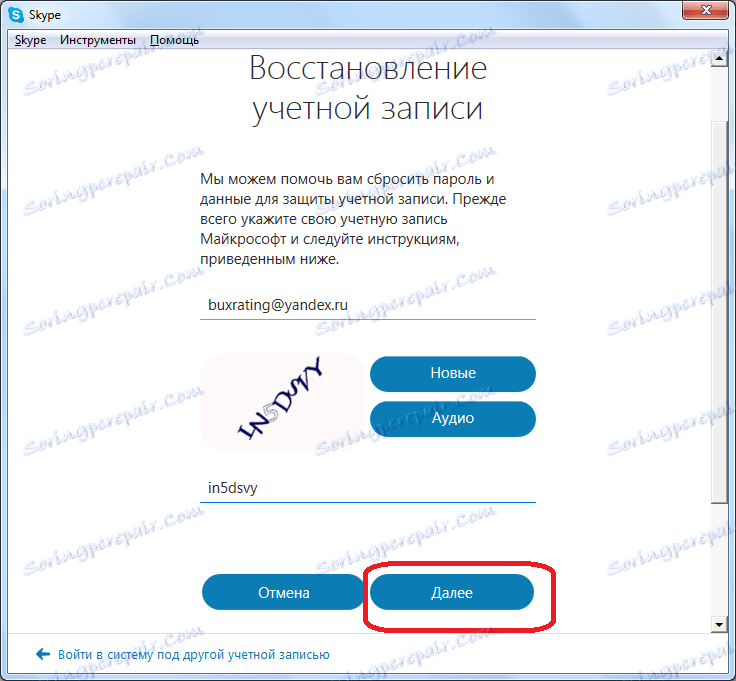Screen dimensions: 736x681
Task: Click the captcha text field with in5dsvy
Action: (368, 489)
